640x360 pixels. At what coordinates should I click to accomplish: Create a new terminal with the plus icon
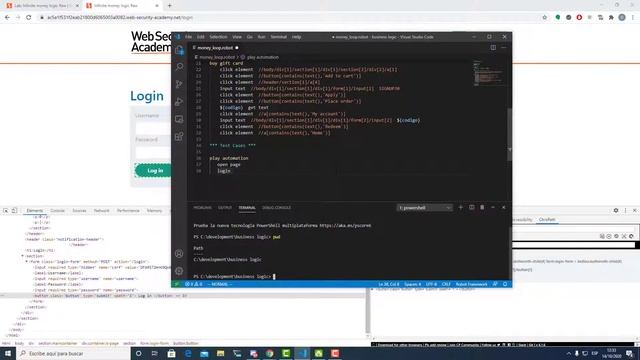460,207
